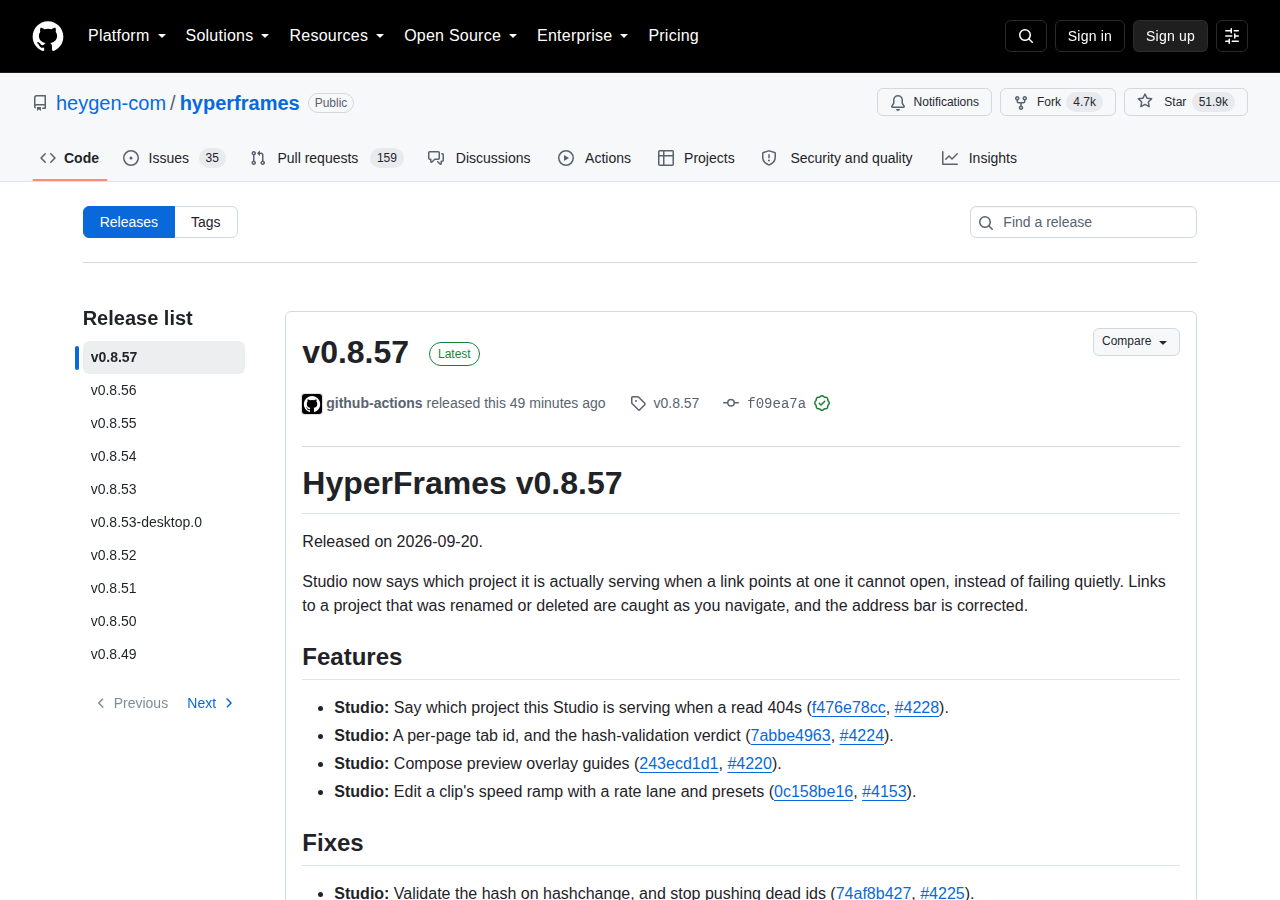
Task: Expand the Platform menu
Action: click(127, 36)
